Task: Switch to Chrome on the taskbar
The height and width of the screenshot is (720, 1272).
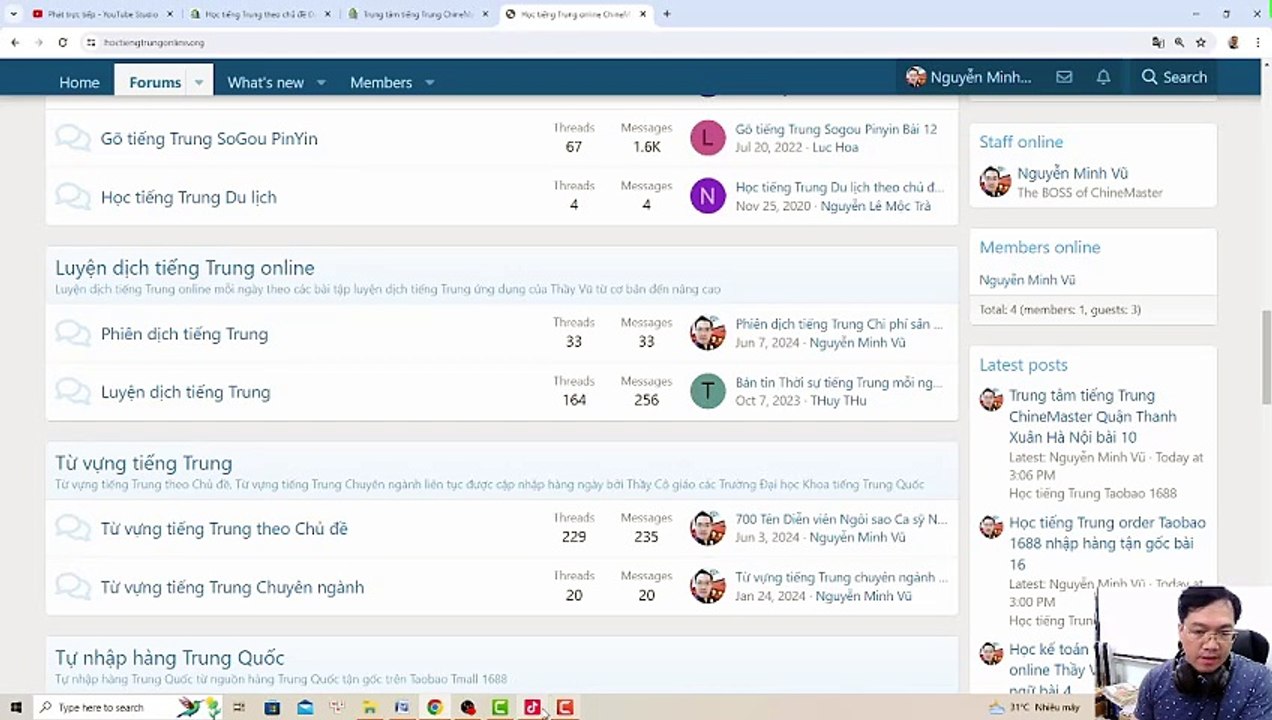Action: [434, 707]
